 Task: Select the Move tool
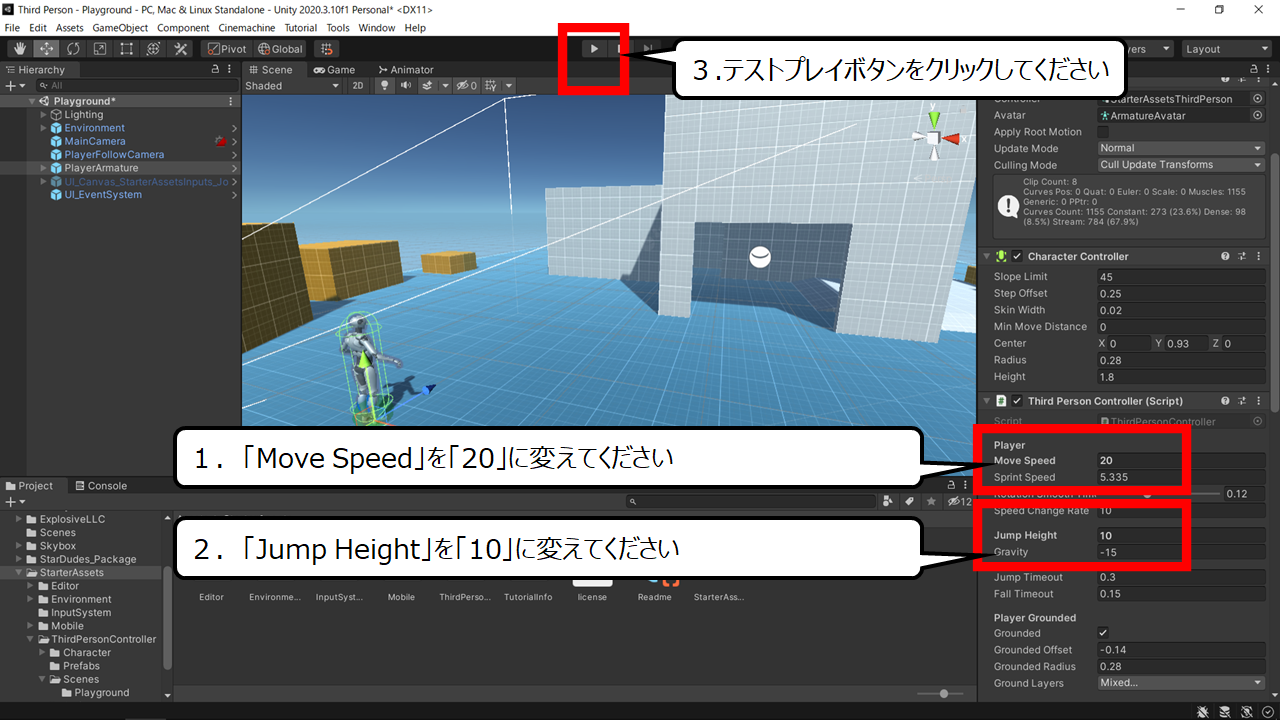pyautogui.click(x=46, y=48)
